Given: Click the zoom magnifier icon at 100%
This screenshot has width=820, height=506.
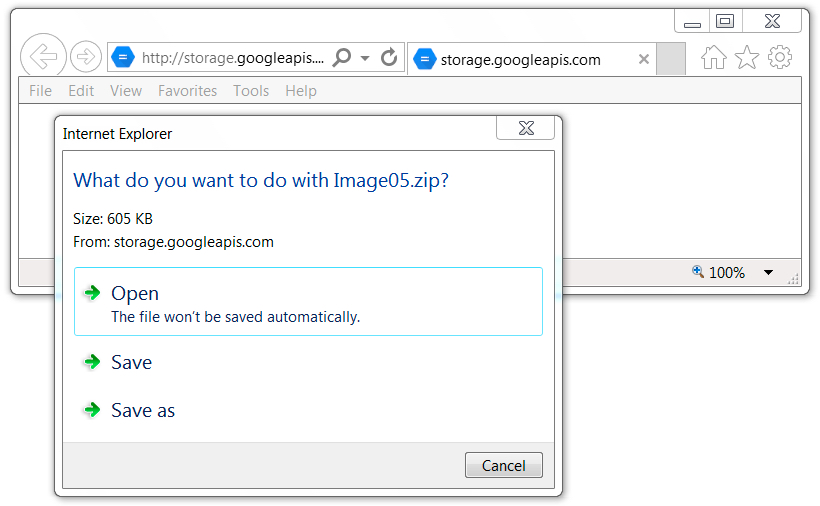Looking at the screenshot, I should (x=698, y=271).
